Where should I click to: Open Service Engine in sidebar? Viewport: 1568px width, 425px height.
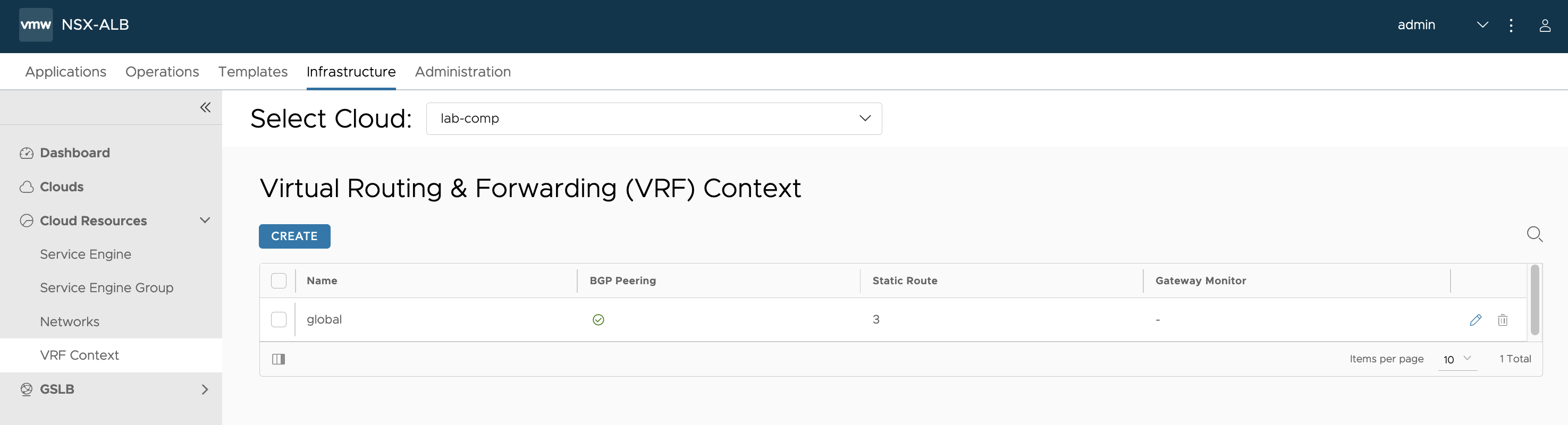click(x=85, y=254)
